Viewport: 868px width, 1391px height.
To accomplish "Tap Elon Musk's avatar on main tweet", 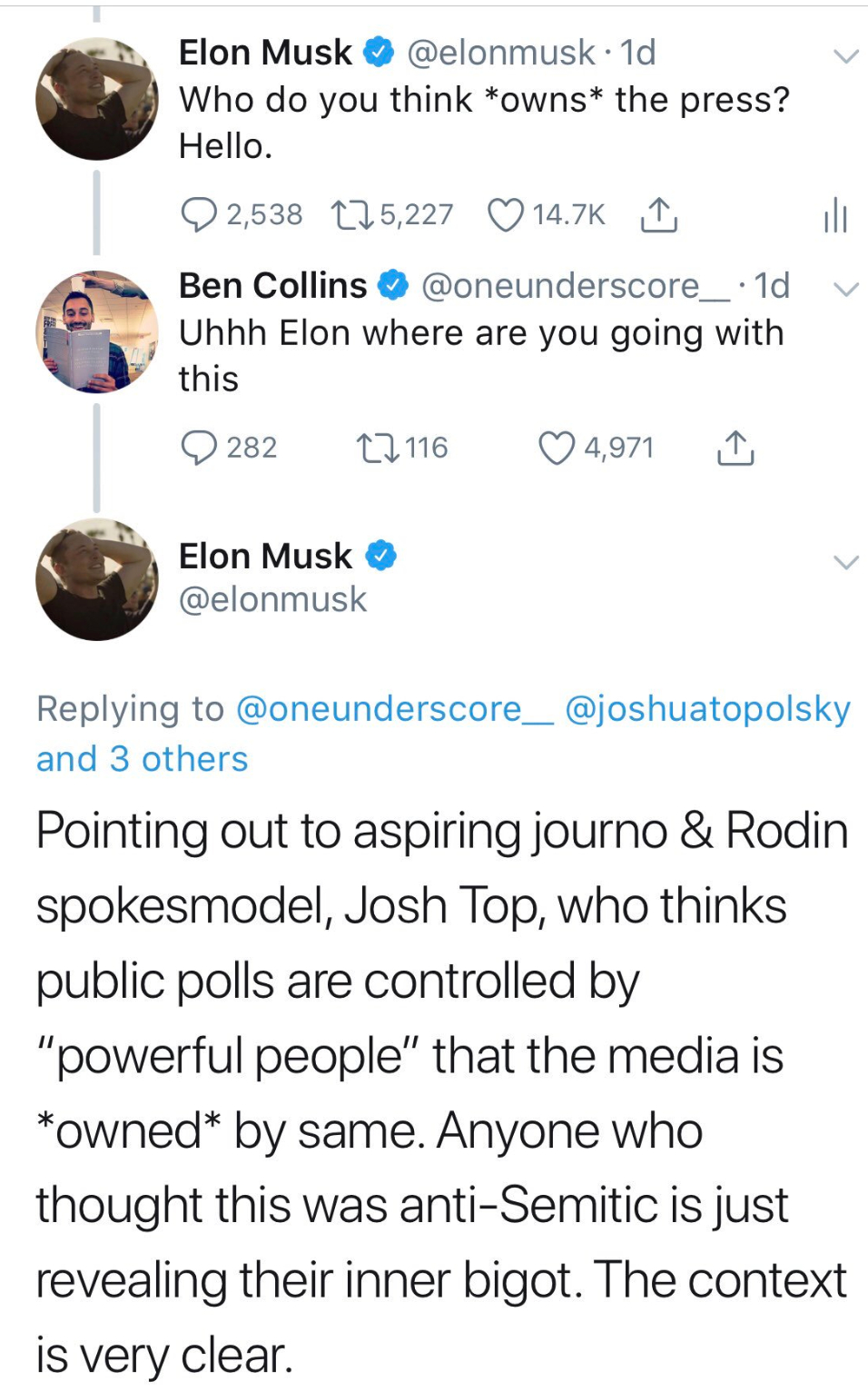I will (x=96, y=579).
